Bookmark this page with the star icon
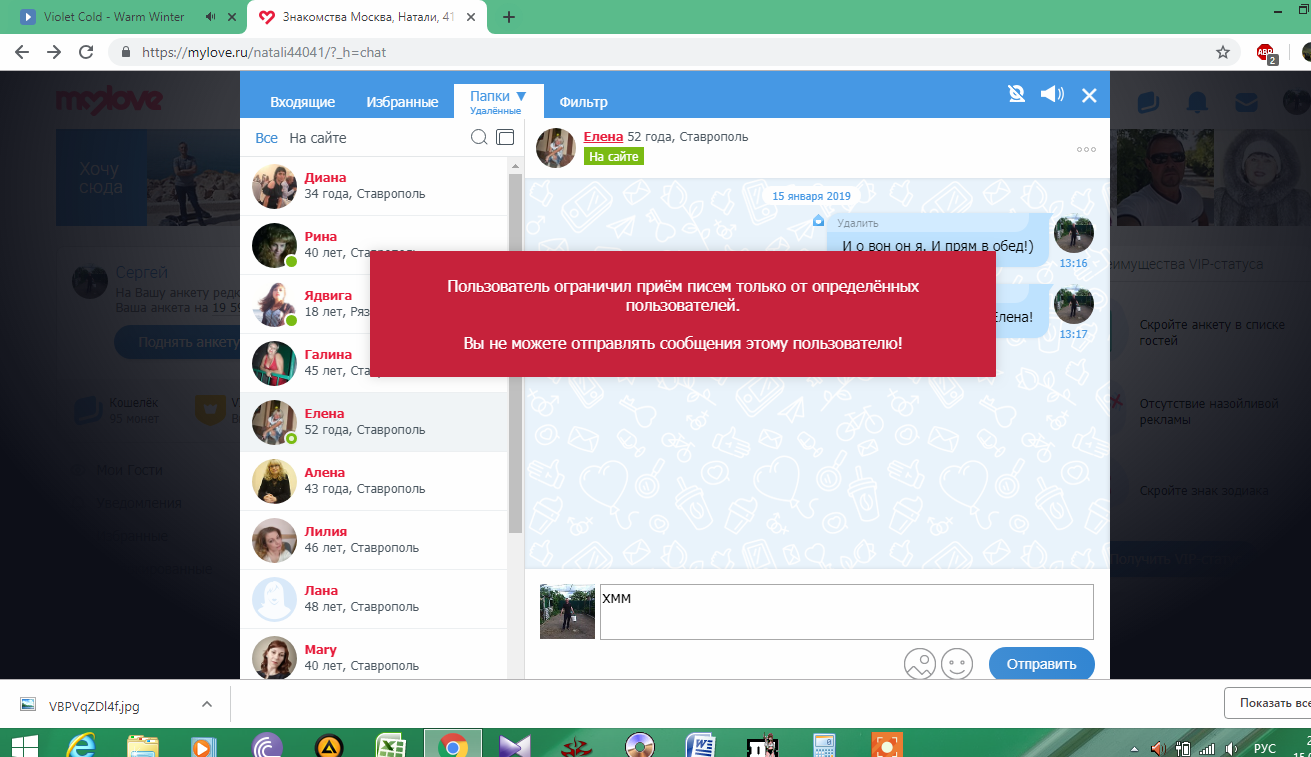 pos(1222,52)
